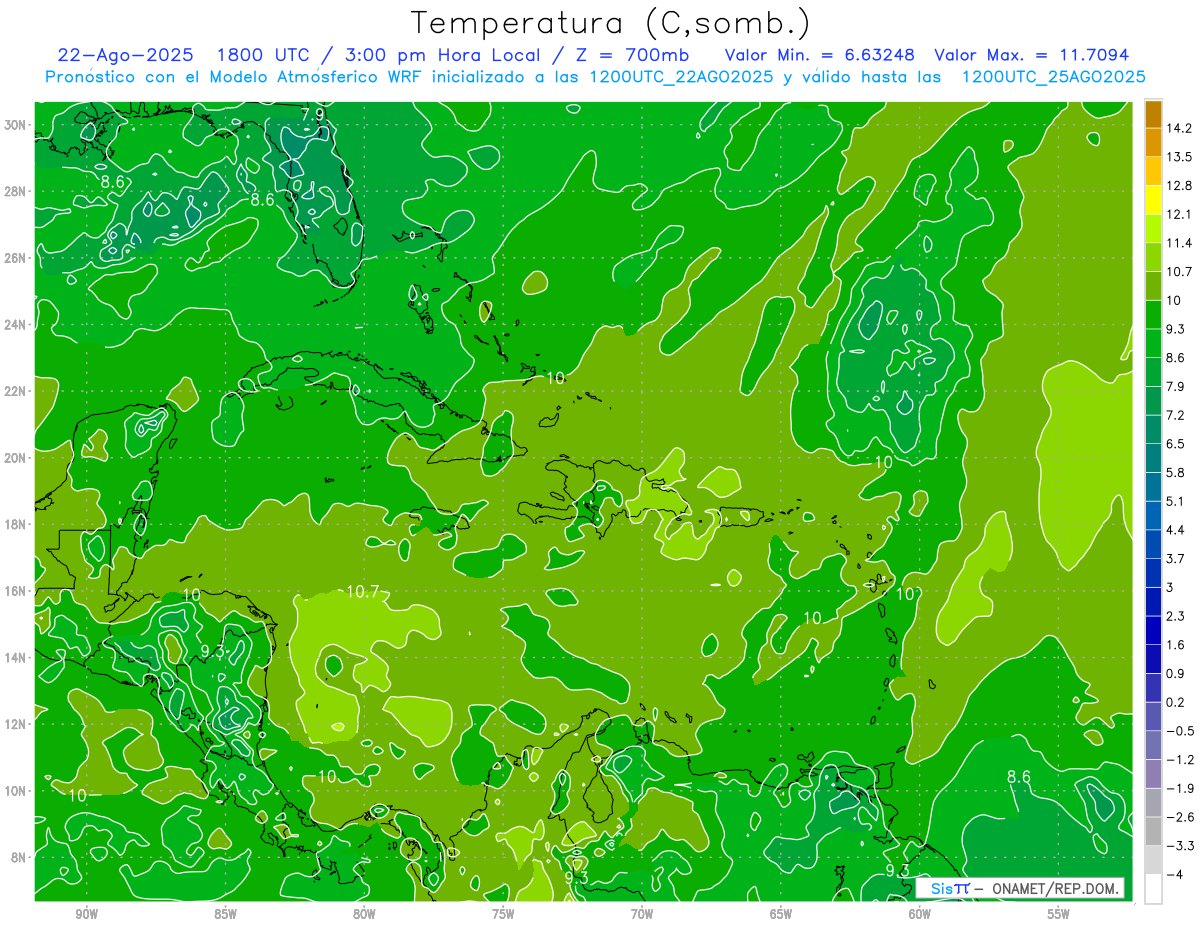Click the '80W' longitude axis label

pos(364,914)
